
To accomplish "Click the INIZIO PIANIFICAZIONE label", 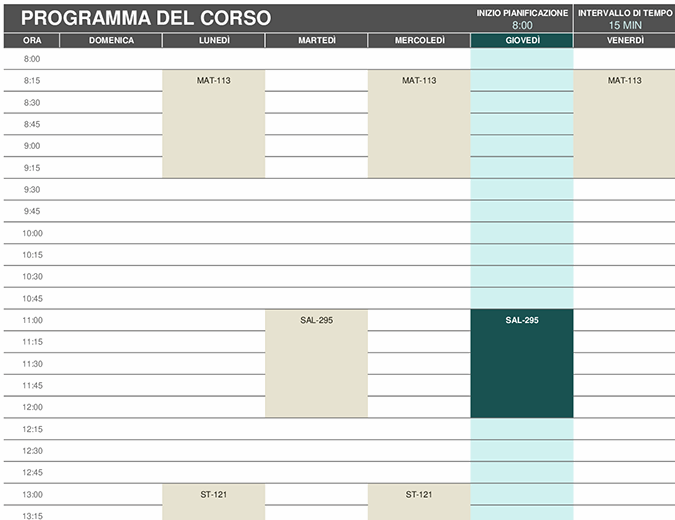I will 522,13.
